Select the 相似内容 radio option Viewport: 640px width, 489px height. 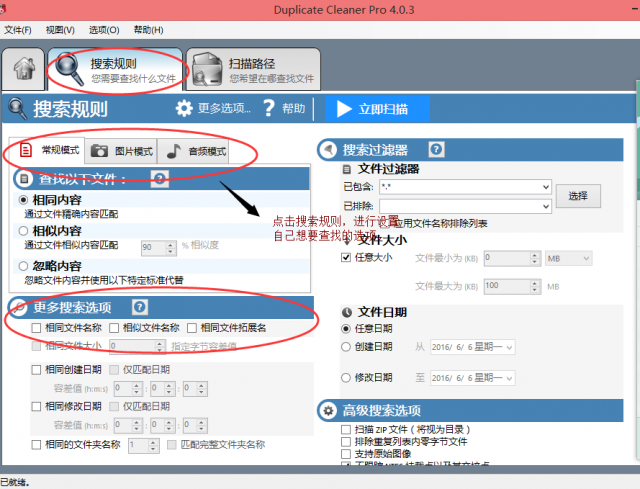23,231
